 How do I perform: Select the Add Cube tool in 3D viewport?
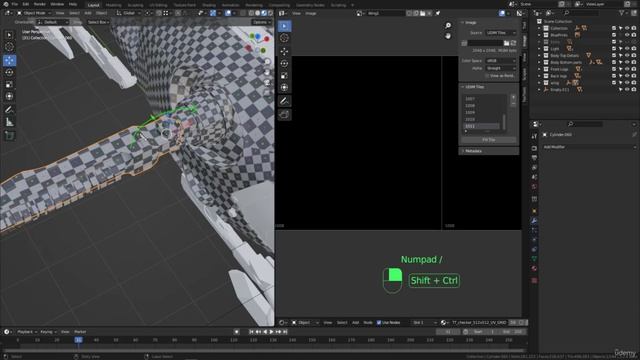(x=9, y=135)
